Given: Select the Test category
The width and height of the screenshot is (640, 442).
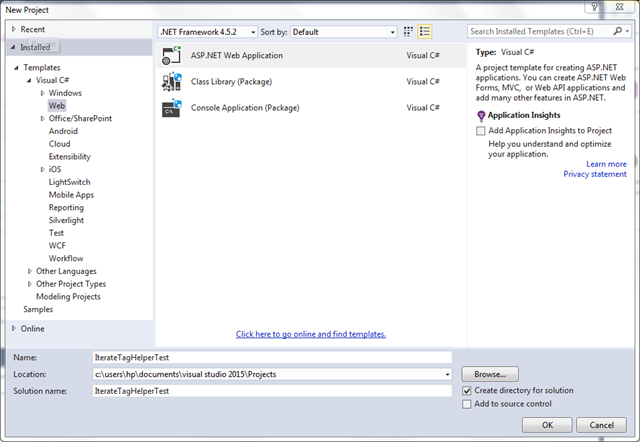Looking at the screenshot, I should coord(56,233).
